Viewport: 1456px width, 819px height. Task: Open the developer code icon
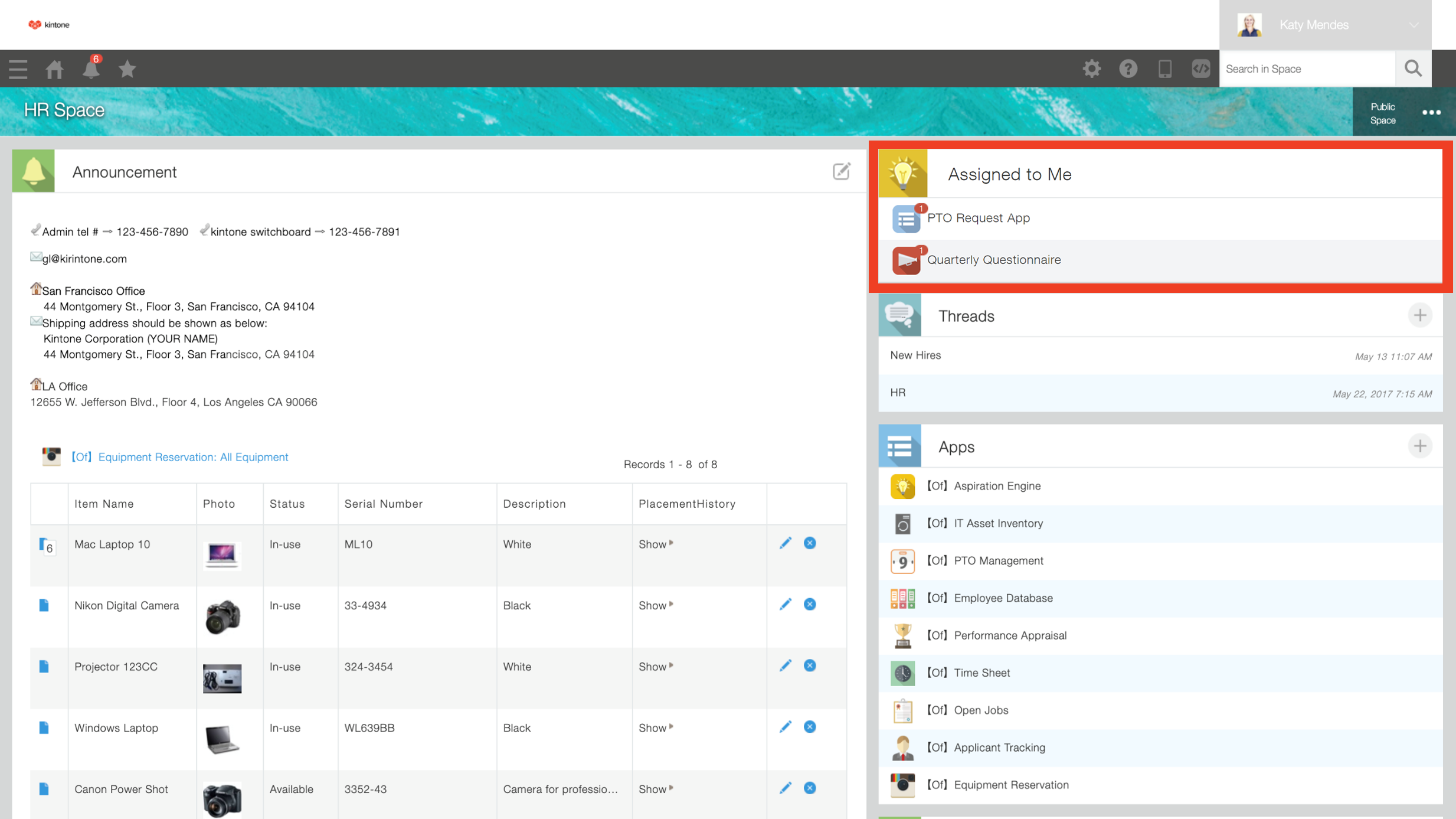pyautogui.click(x=1200, y=68)
